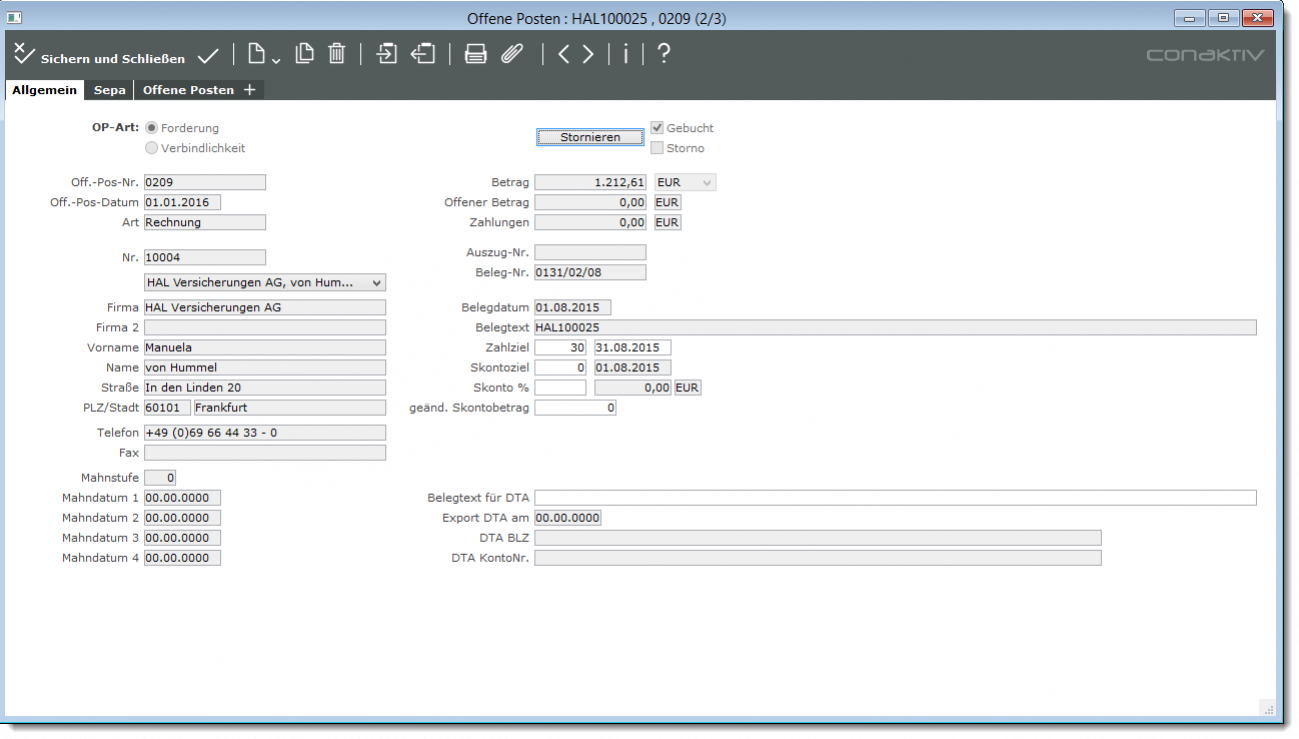This screenshot has height=739, width=1299.
Task: Open the dropdown arrow beside the new record icon
Action: tap(276, 60)
